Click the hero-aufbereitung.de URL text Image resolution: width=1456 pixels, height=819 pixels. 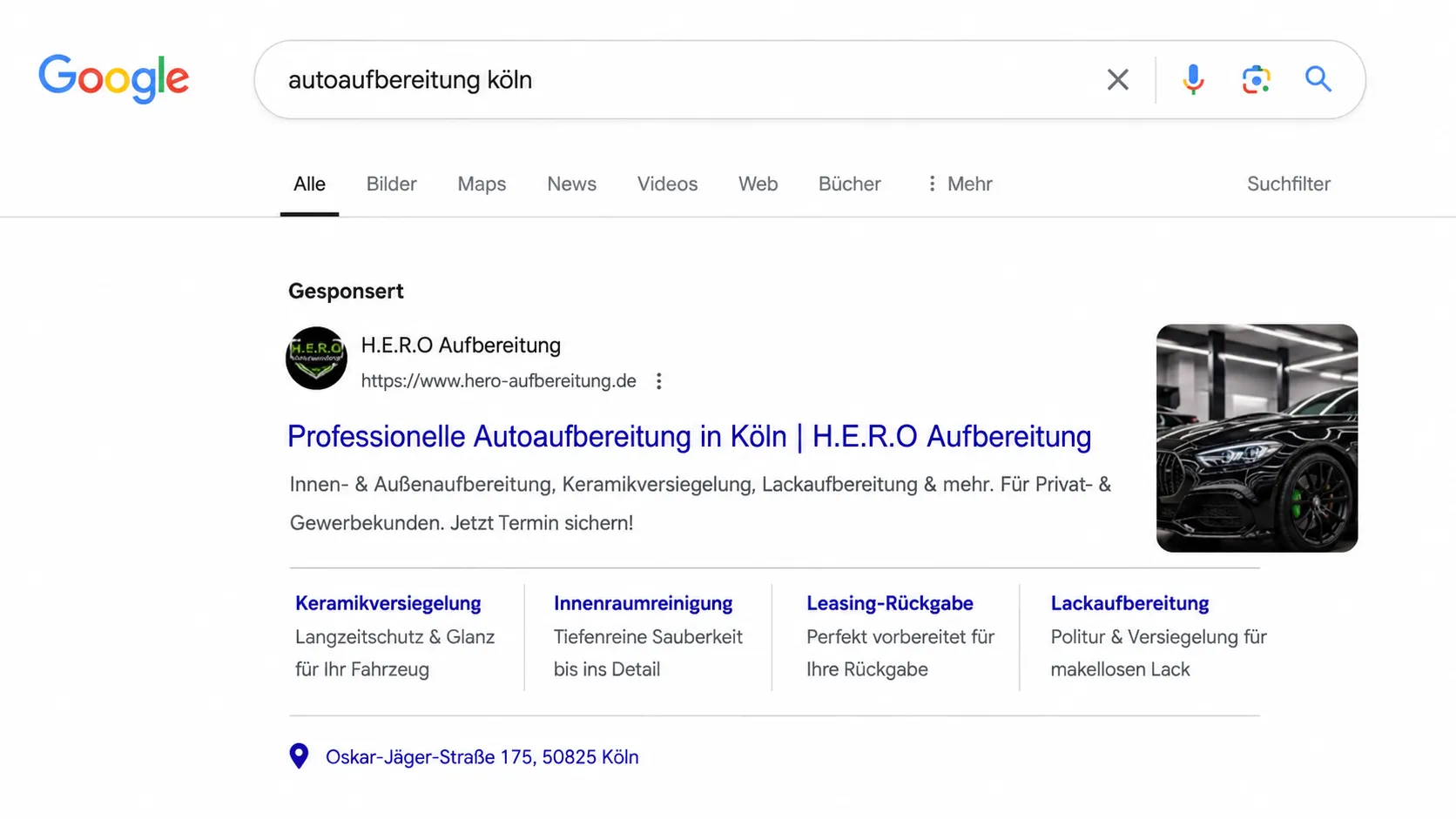click(498, 381)
